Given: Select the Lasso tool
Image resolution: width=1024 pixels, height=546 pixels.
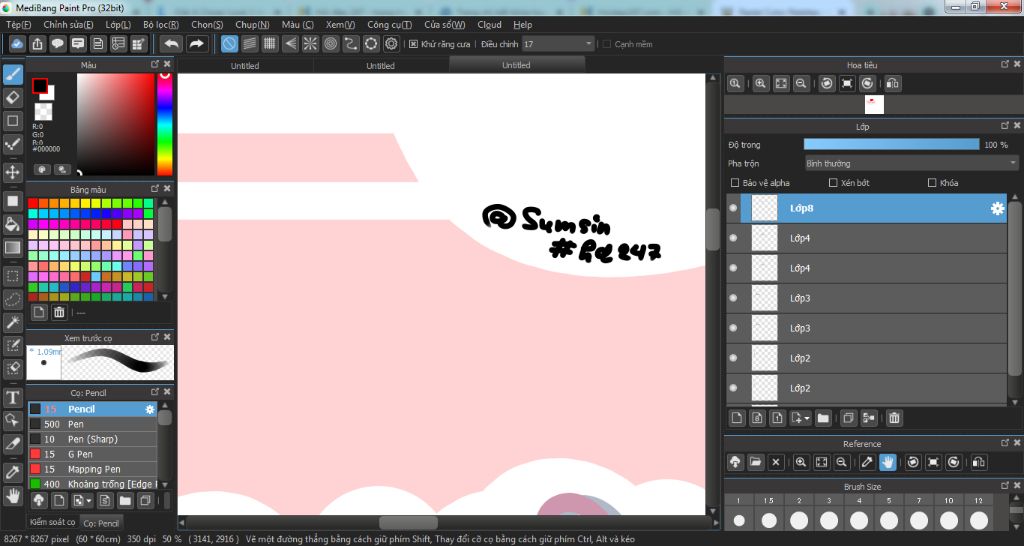Looking at the screenshot, I should tap(12, 299).
